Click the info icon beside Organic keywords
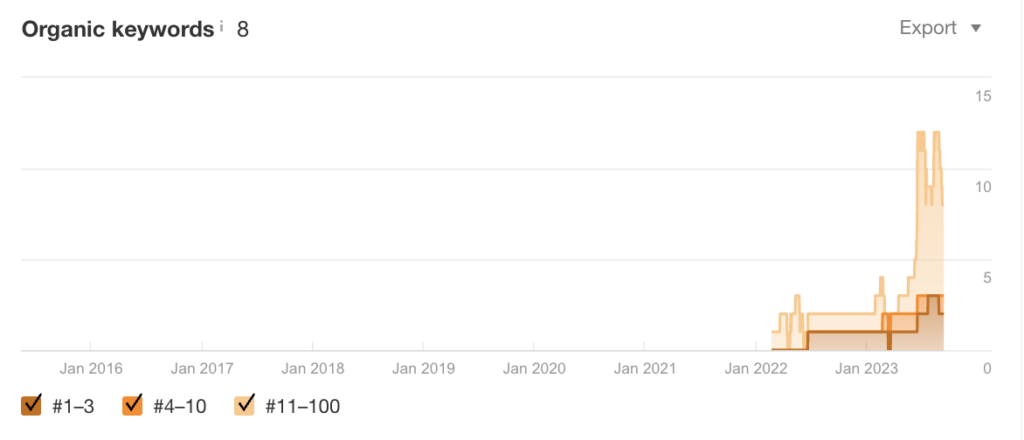 click(221, 26)
